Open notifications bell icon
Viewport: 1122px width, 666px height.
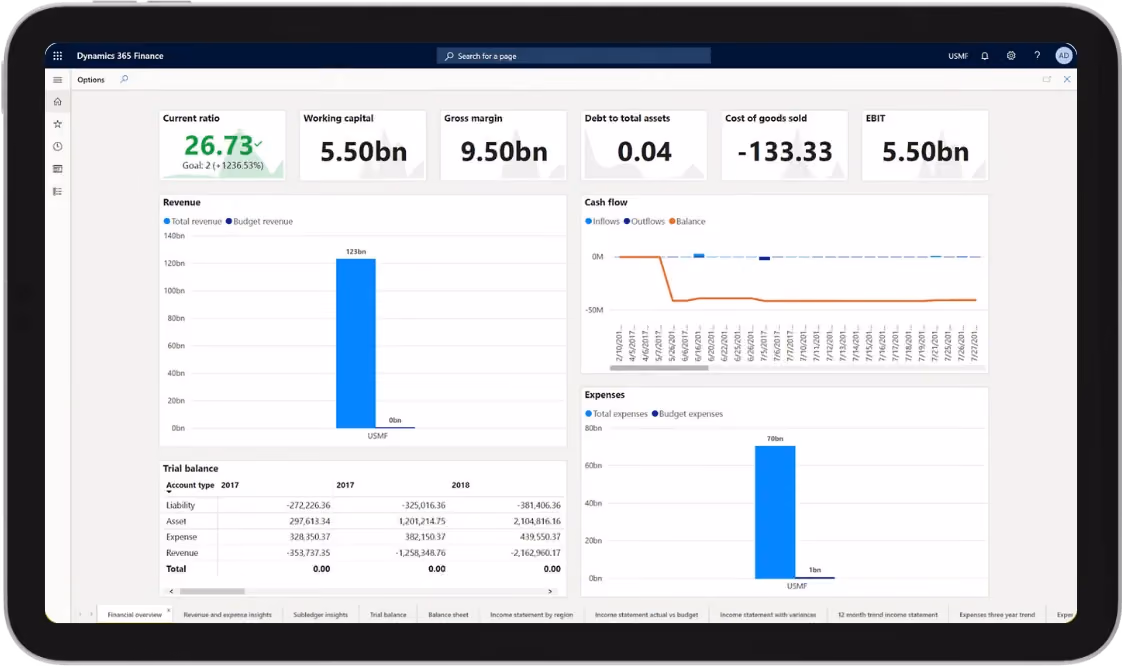pos(985,56)
